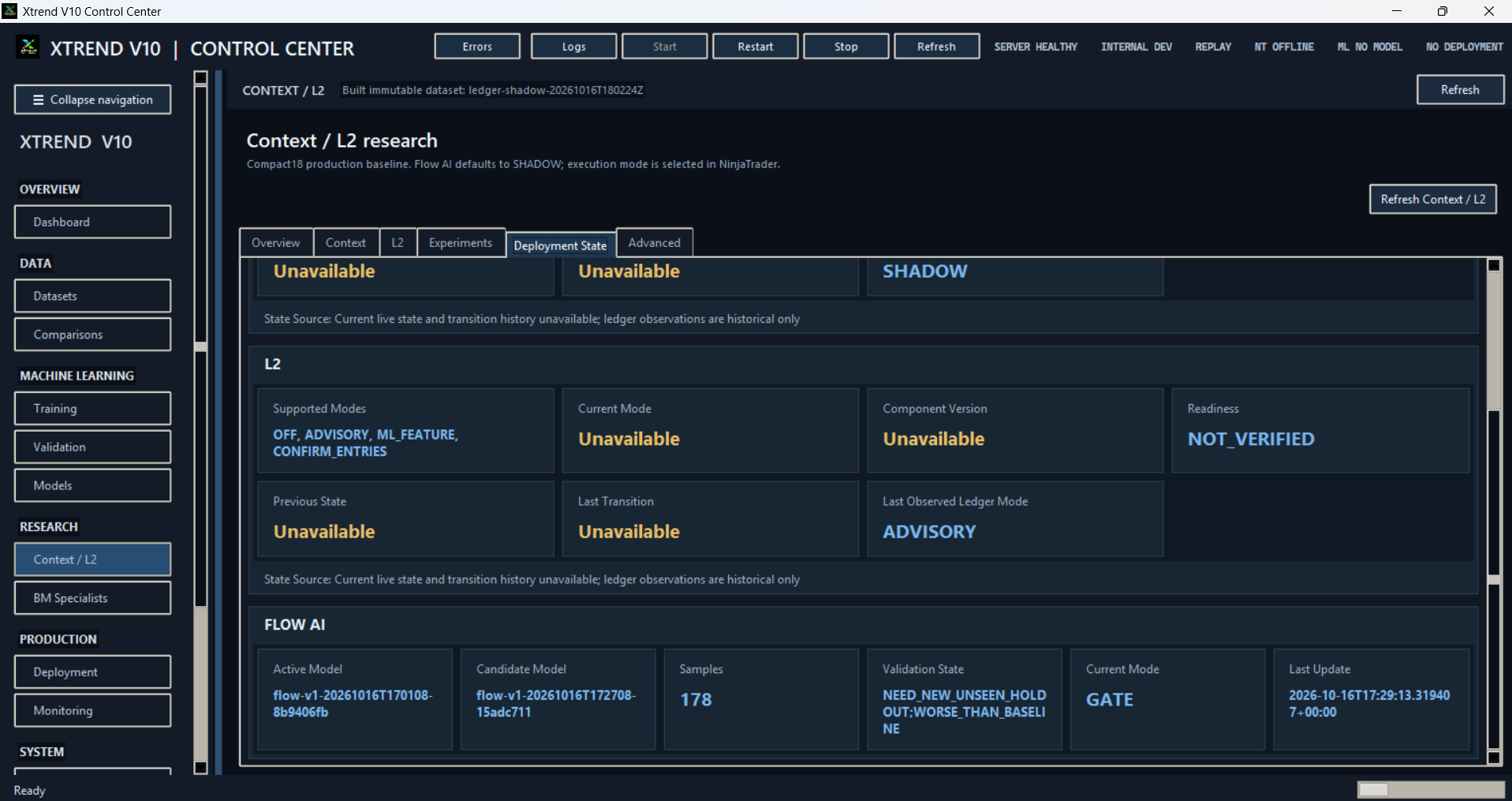Click the ADVISORY last observed ledger mode
Screen dimensions: 1512x801
(929, 532)
